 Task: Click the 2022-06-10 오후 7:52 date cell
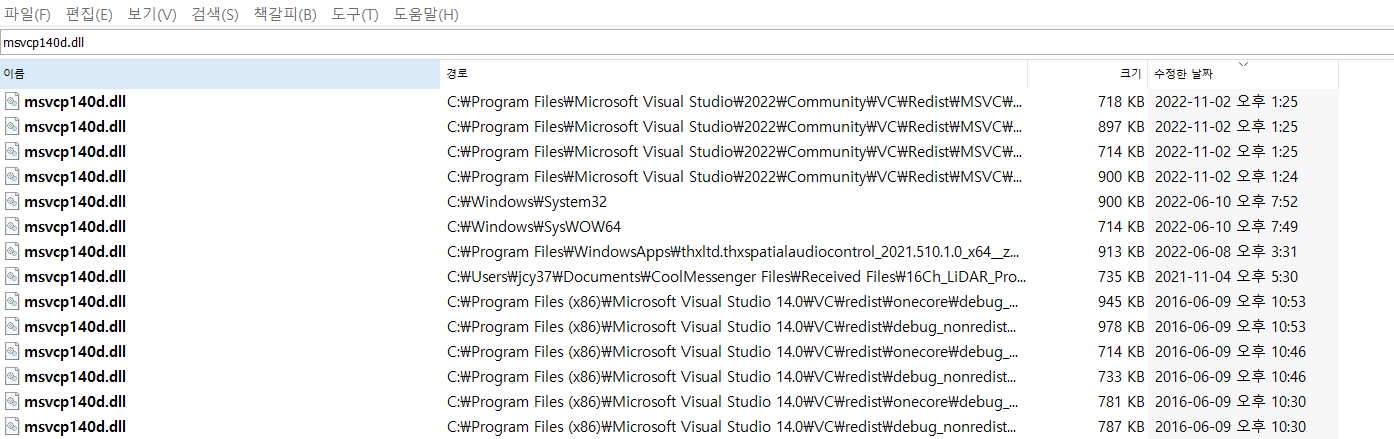pyautogui.click(x=1226, y=201)
